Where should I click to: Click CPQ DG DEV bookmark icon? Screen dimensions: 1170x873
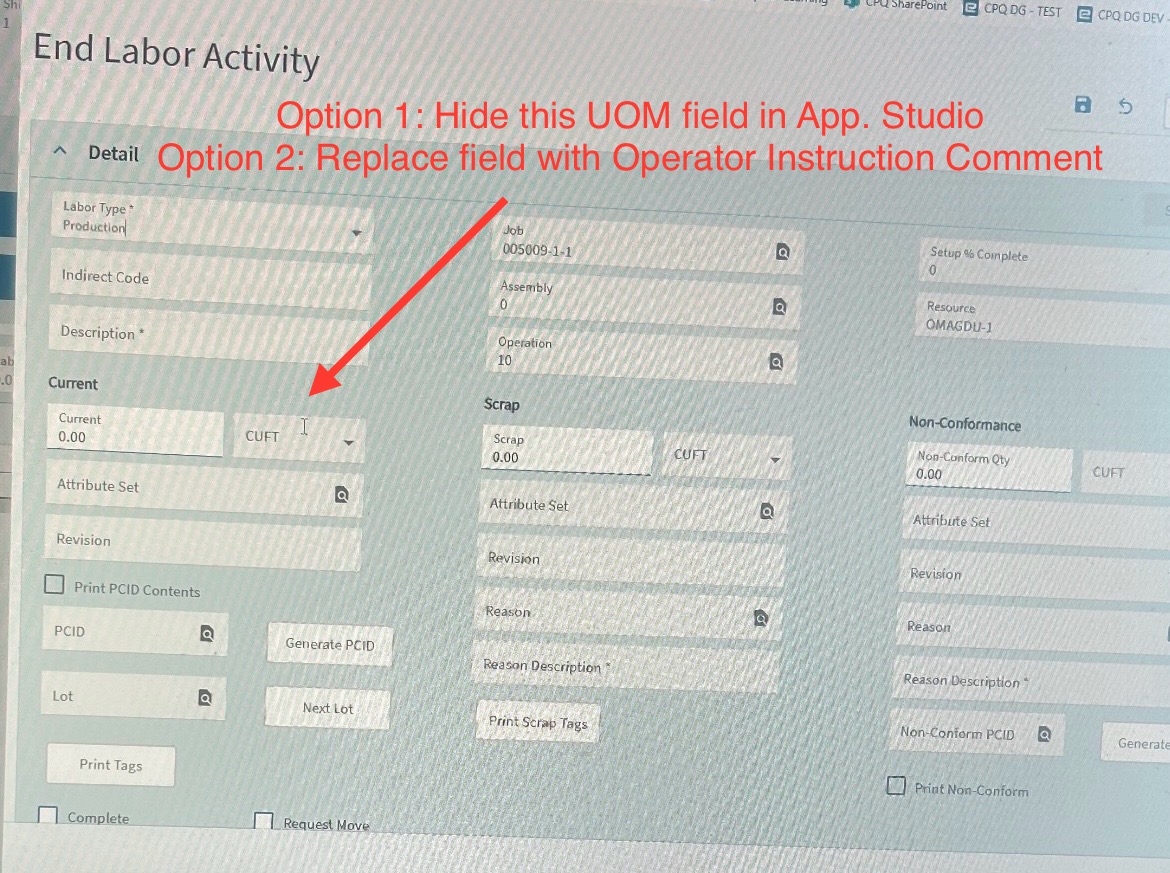tap(1084, 14)
